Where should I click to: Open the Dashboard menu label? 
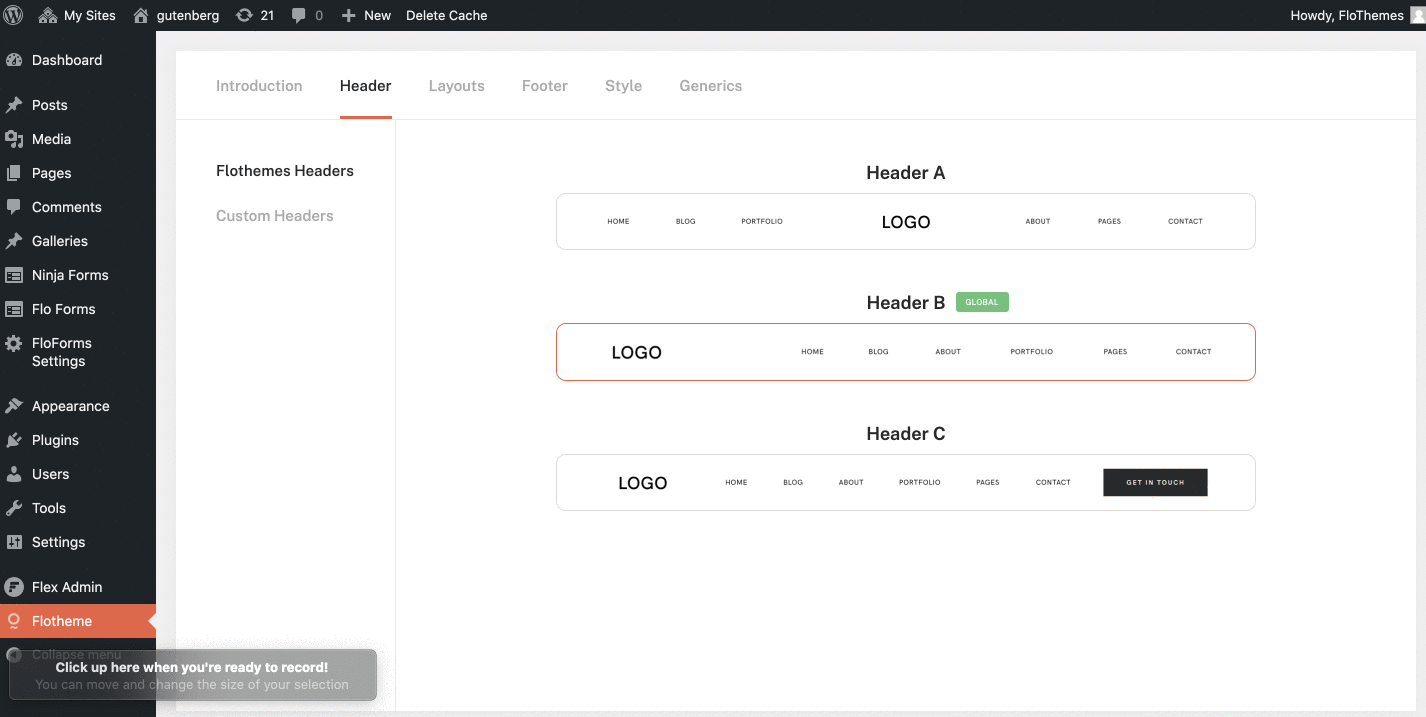pos(67,60)
